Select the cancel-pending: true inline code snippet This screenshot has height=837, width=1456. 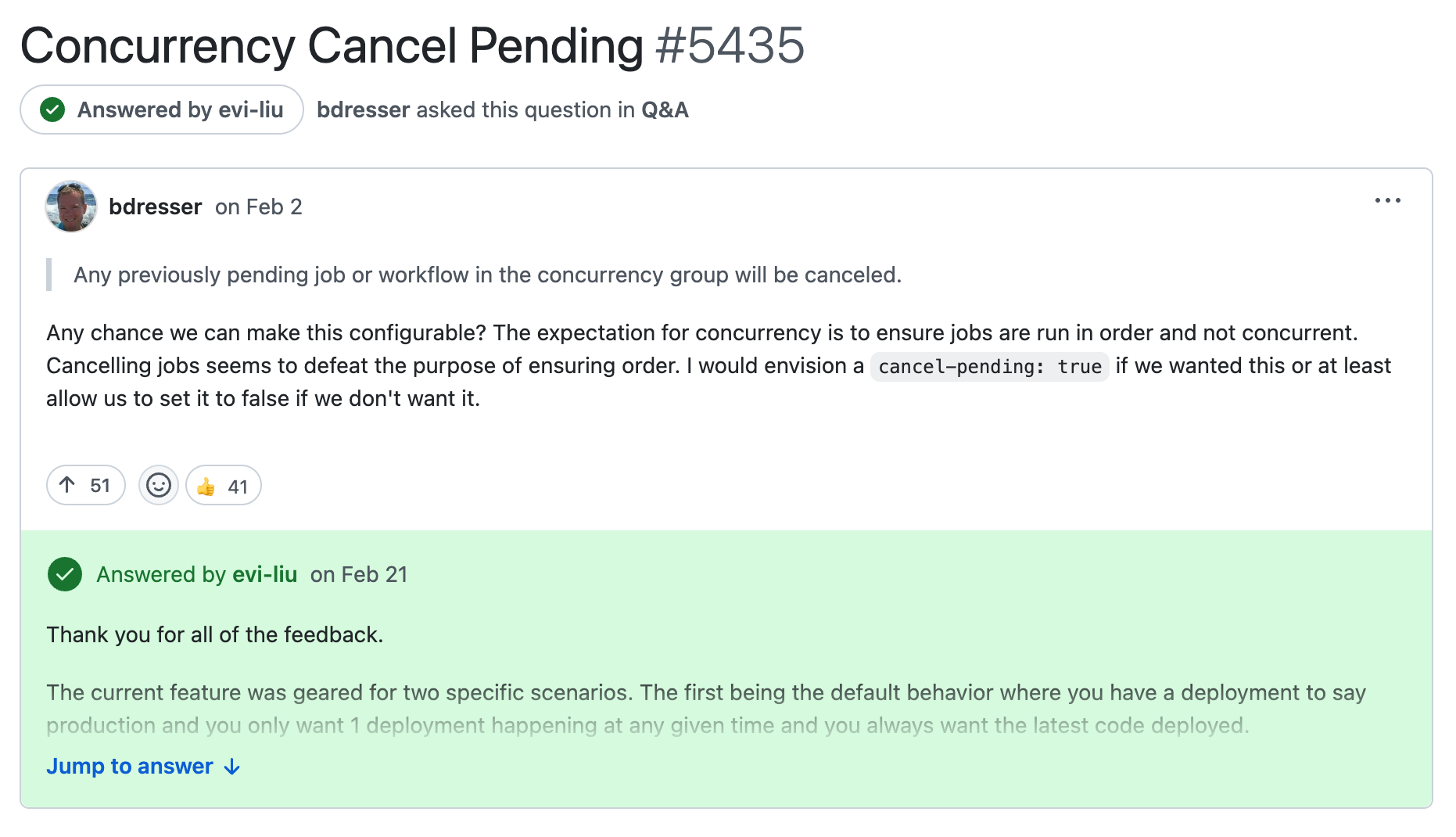pos(988,366)
